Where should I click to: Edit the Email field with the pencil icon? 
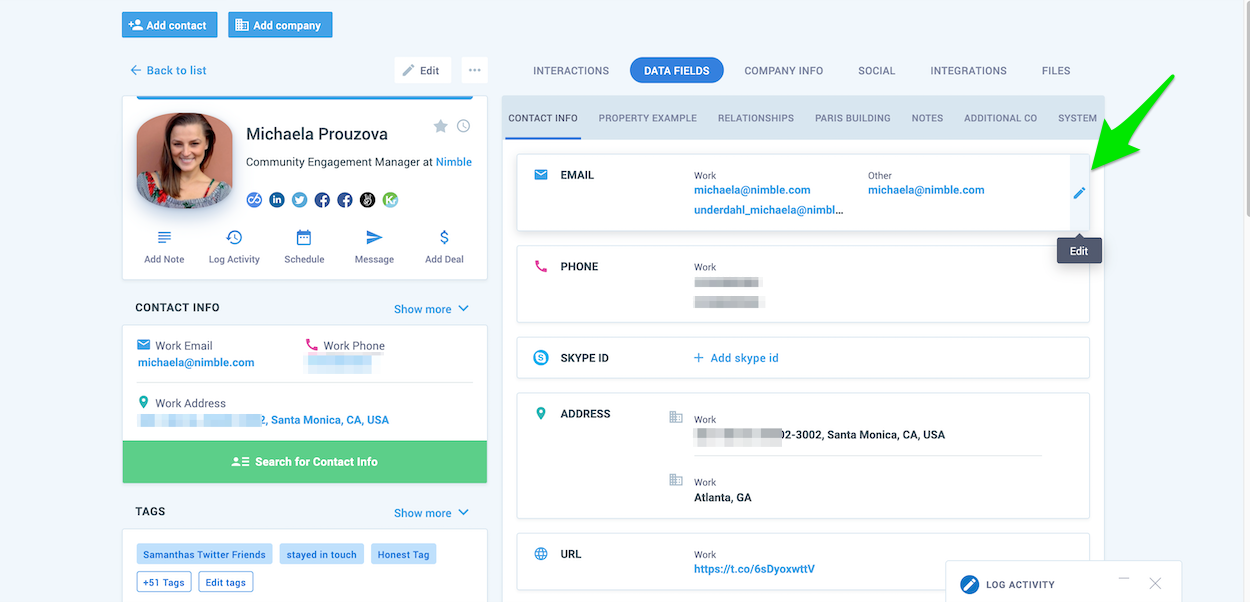pyautogui.click(x=1078, y=193)
